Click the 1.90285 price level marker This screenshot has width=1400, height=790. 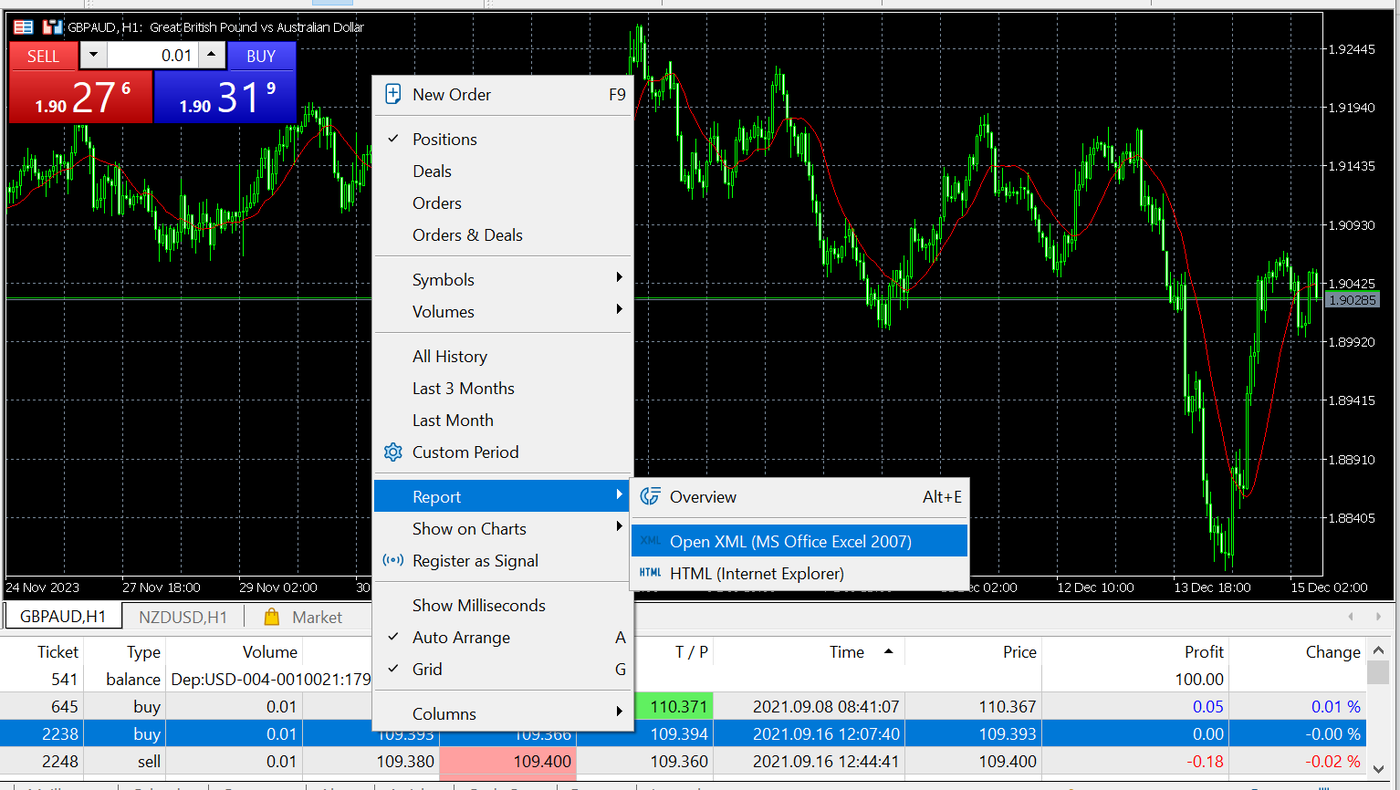(x=1351, y=300)
